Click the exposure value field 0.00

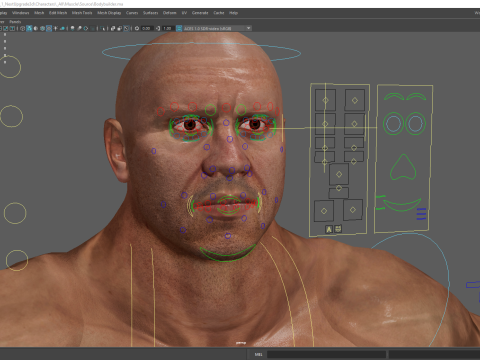point(147,28)
